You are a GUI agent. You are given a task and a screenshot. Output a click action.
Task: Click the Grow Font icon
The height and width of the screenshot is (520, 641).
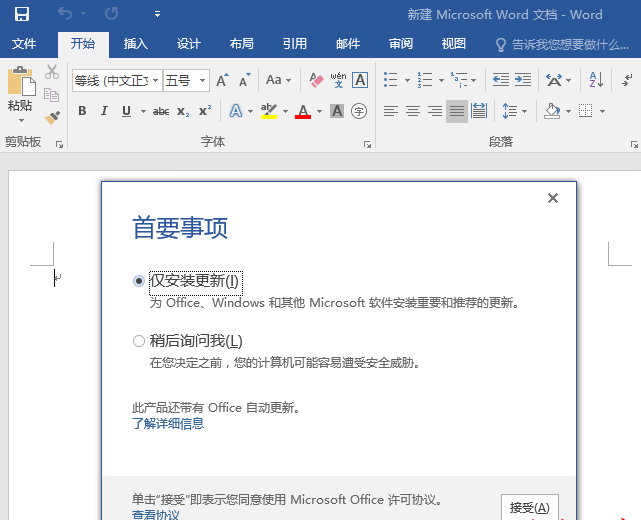(222, 80)
